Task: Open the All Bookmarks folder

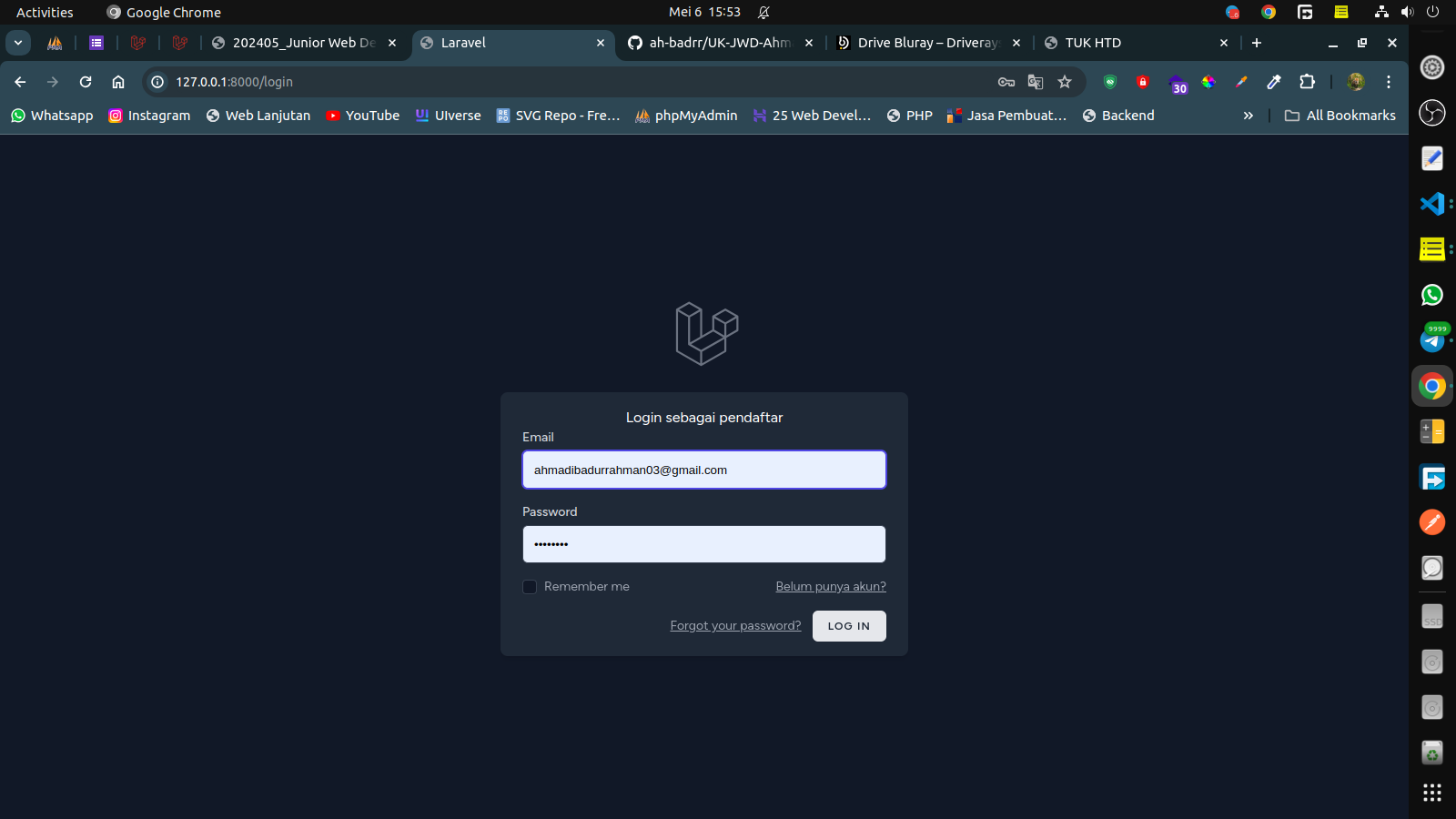Action: [1340, 116]
